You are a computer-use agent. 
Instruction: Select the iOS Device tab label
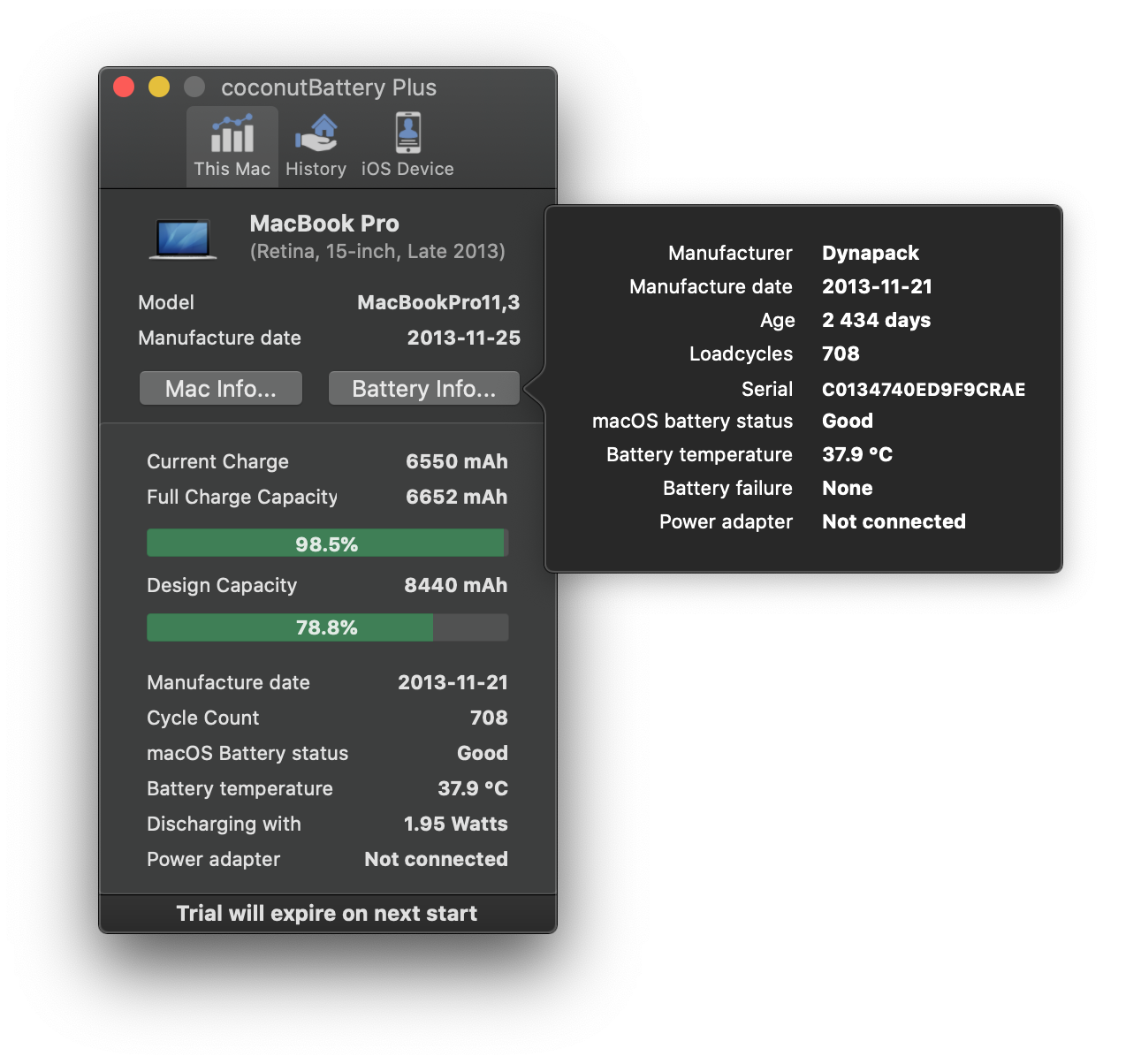tap(407, 169)
